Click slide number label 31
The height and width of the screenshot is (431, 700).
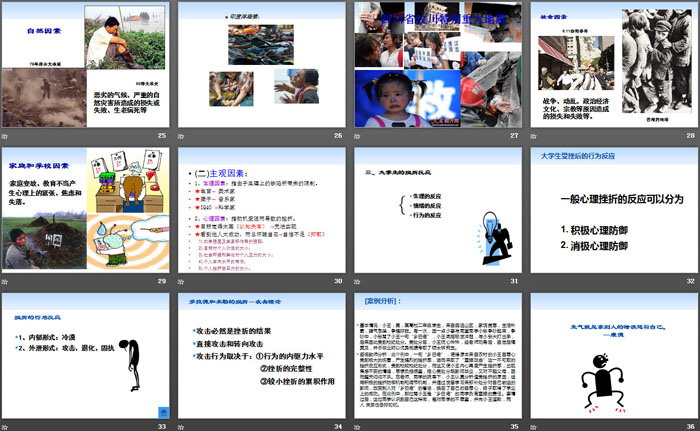click(x=514, y=281)
